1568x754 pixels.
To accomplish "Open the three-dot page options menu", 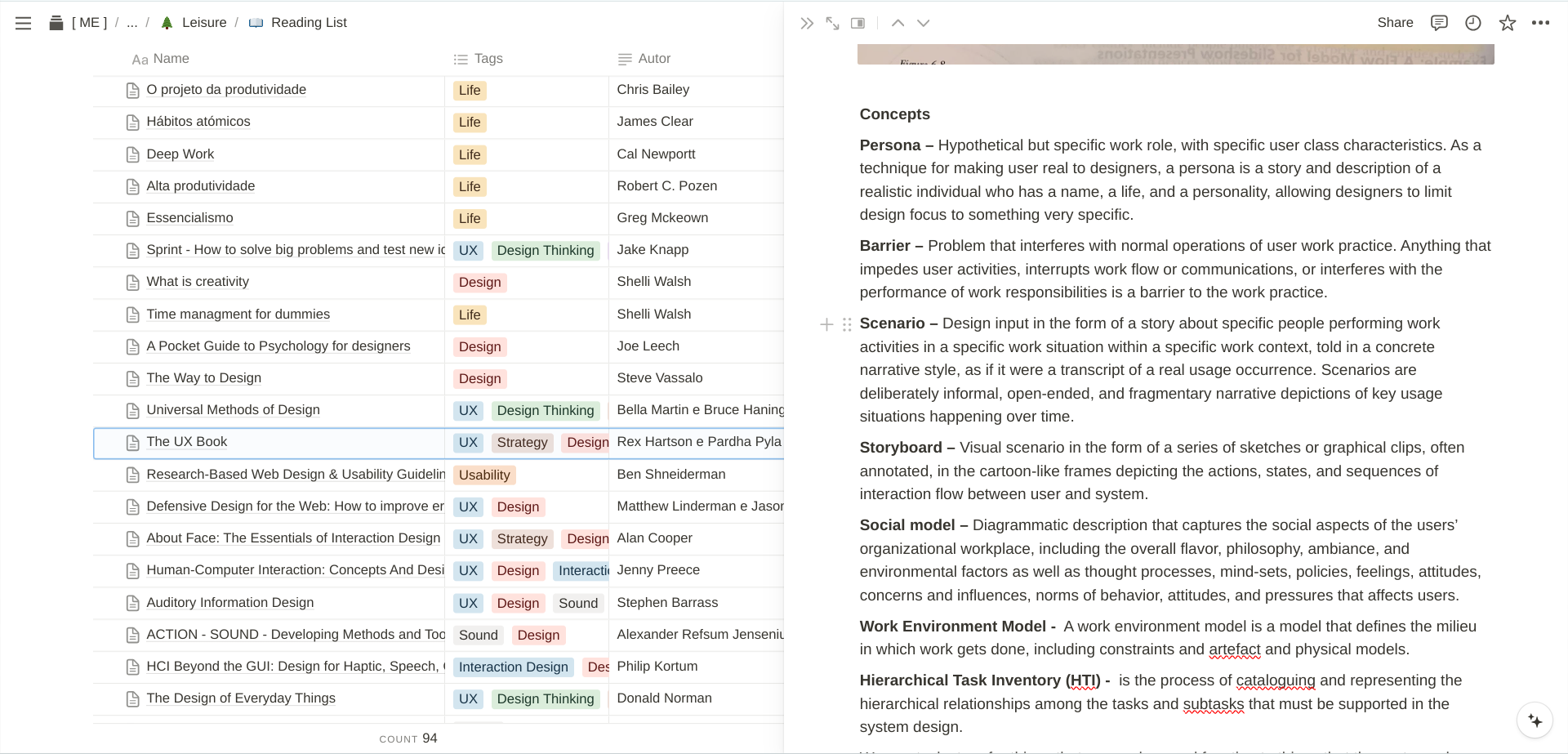I will (x=1540, y=23).
